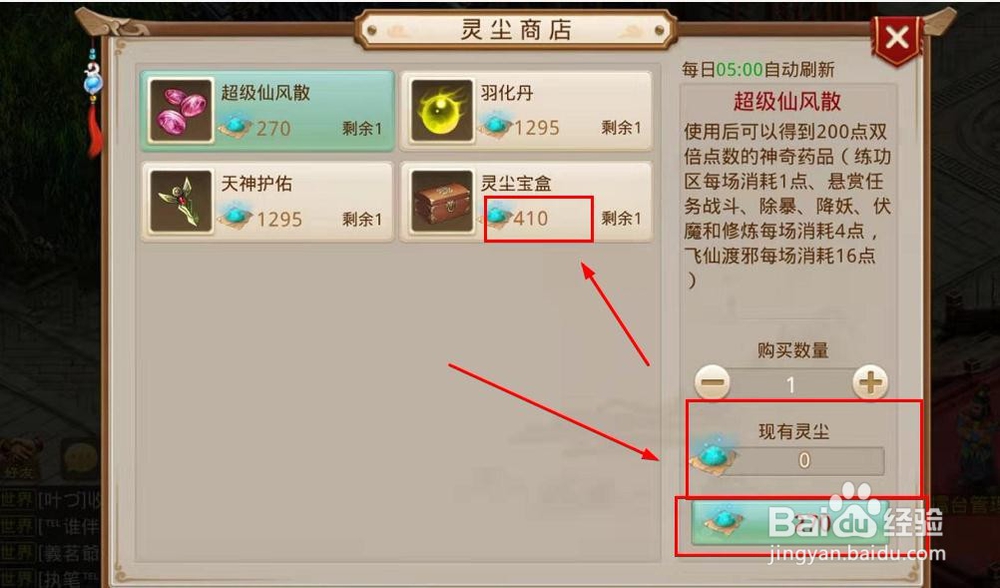Choose the 灵尘宝盒 item name
Viewport: 1000px width, 588px height.
(516, 184)
